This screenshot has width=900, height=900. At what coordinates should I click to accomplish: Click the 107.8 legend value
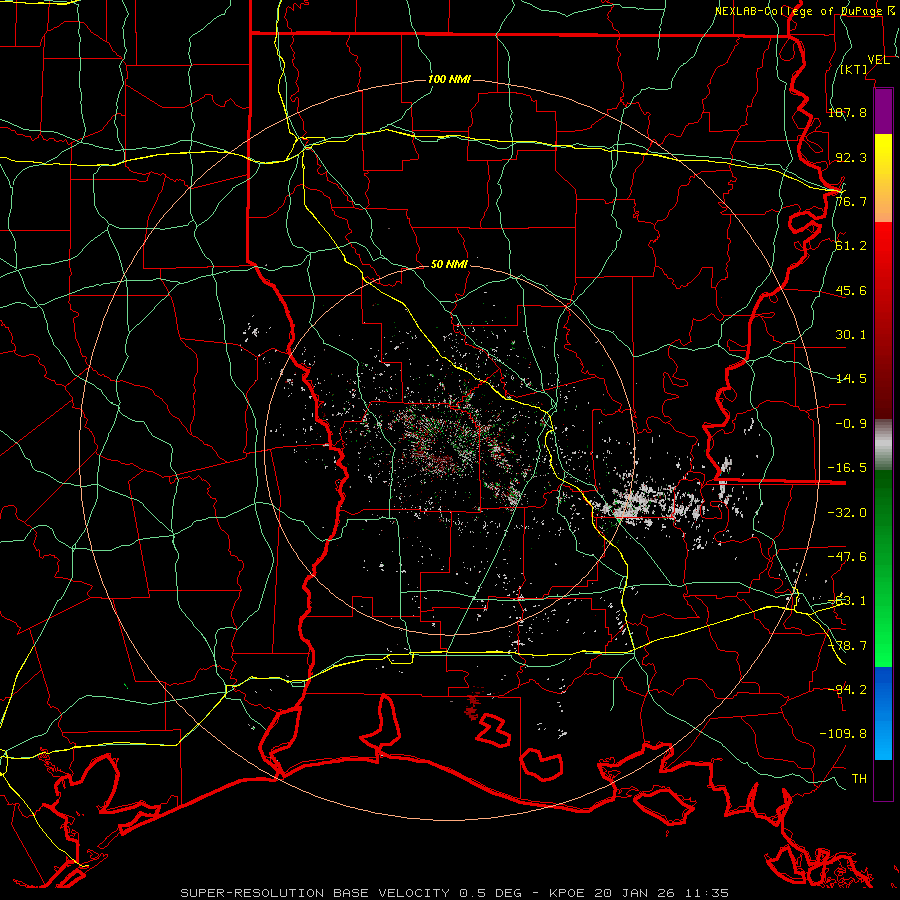click(847, 112)
